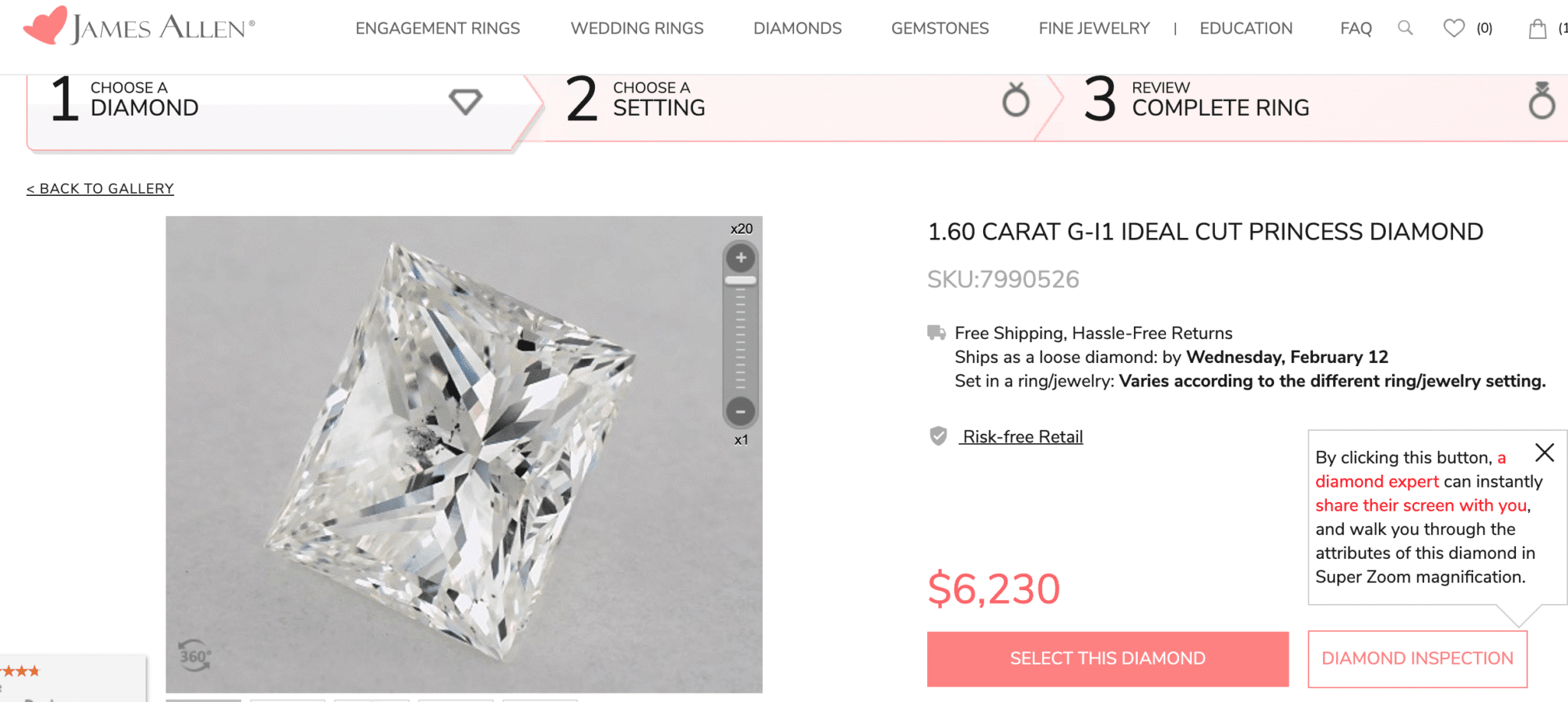The image size is (1568, 702).
Task: Switch to the REVIEW COMPLETE RING step
Action: pyautogui.click(x=1220, y=100)
